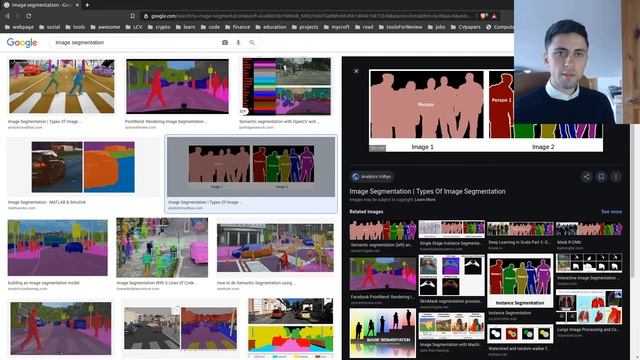
Task: Open the crosswalk pedestrians segmentation thumbnail
Action: pyautogui.click(x=62, y=87)
